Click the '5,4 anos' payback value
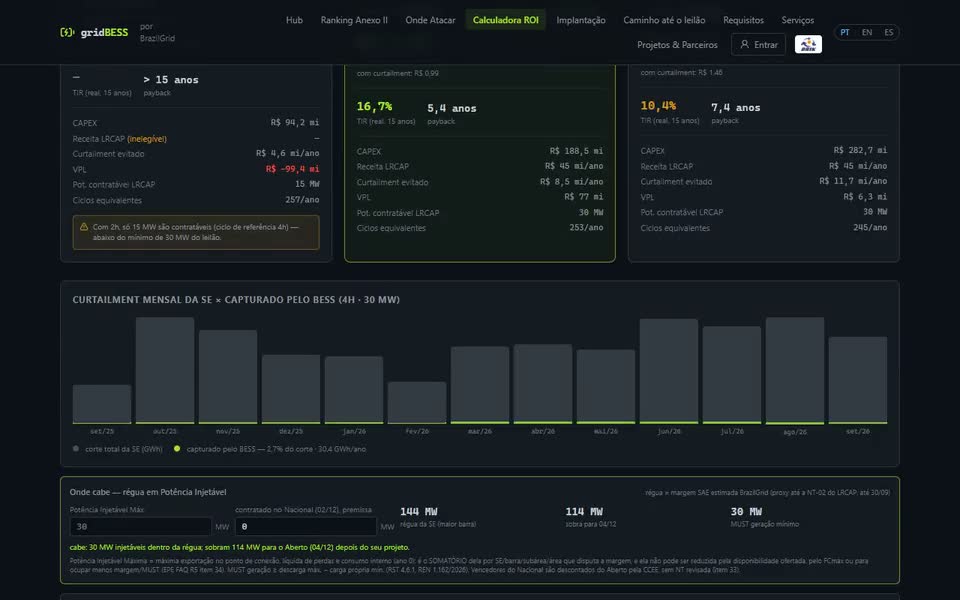The height and width of the screenshot is (600, 960). tap(452, 108)
